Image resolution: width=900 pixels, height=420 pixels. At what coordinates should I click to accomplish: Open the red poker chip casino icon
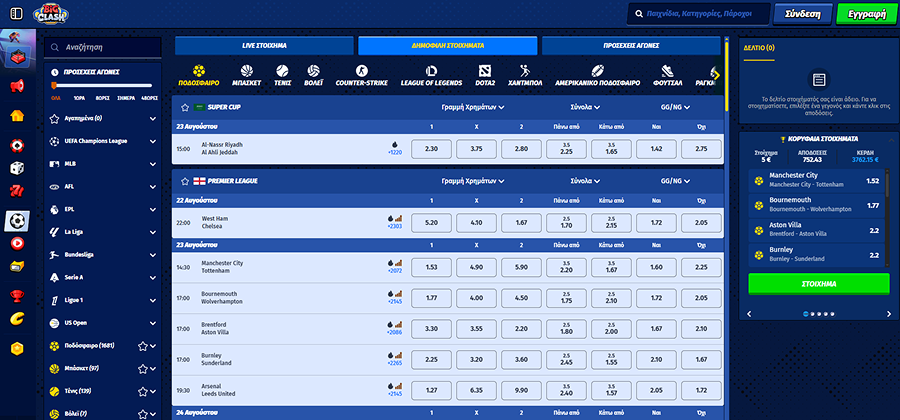tap(17, 145)
